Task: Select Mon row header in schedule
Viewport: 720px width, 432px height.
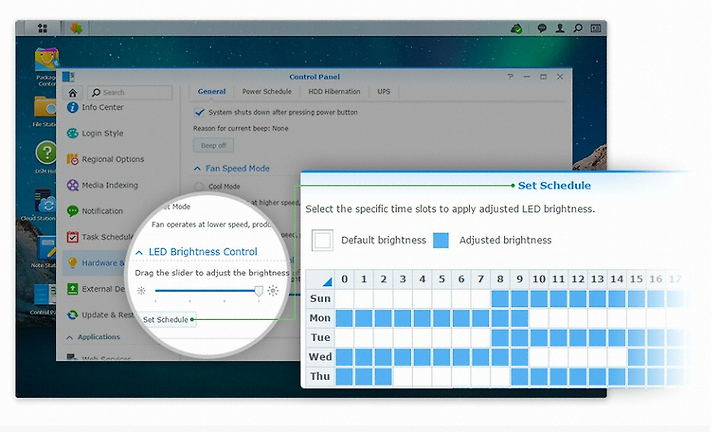Action: (x=321, y=318)
